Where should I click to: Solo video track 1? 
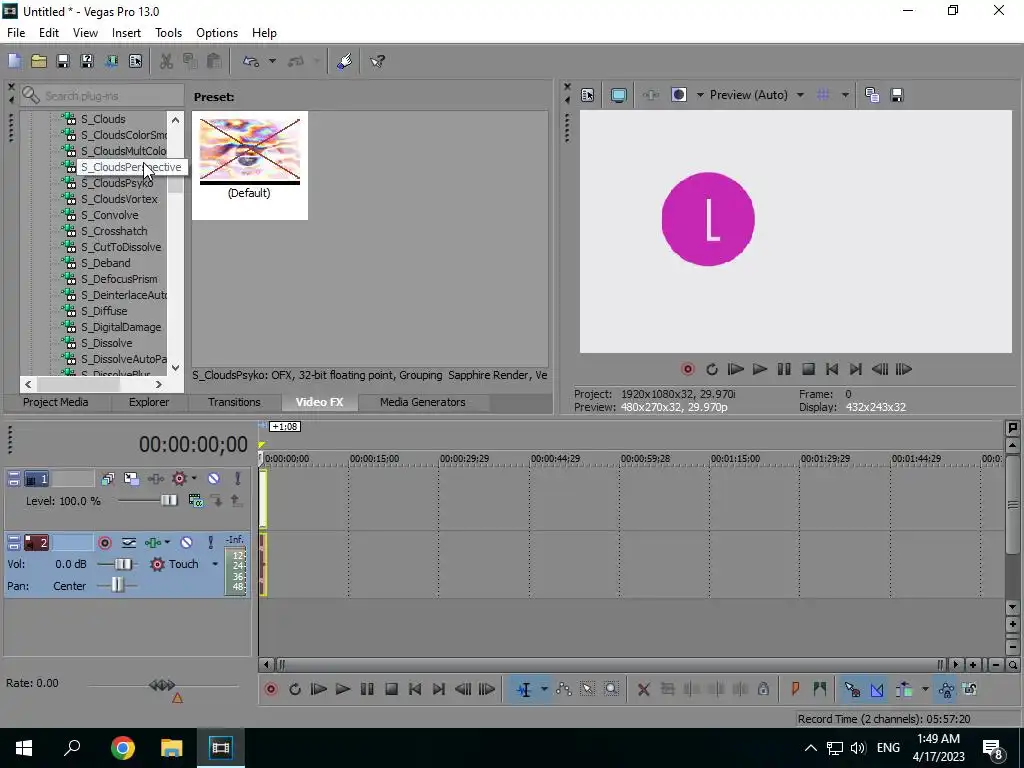[x=238, y=479]
